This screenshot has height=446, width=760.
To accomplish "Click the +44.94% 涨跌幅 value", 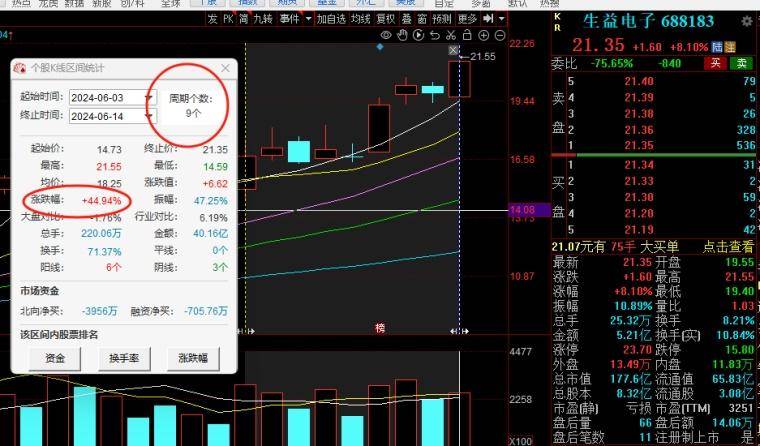I will (101, 200).
